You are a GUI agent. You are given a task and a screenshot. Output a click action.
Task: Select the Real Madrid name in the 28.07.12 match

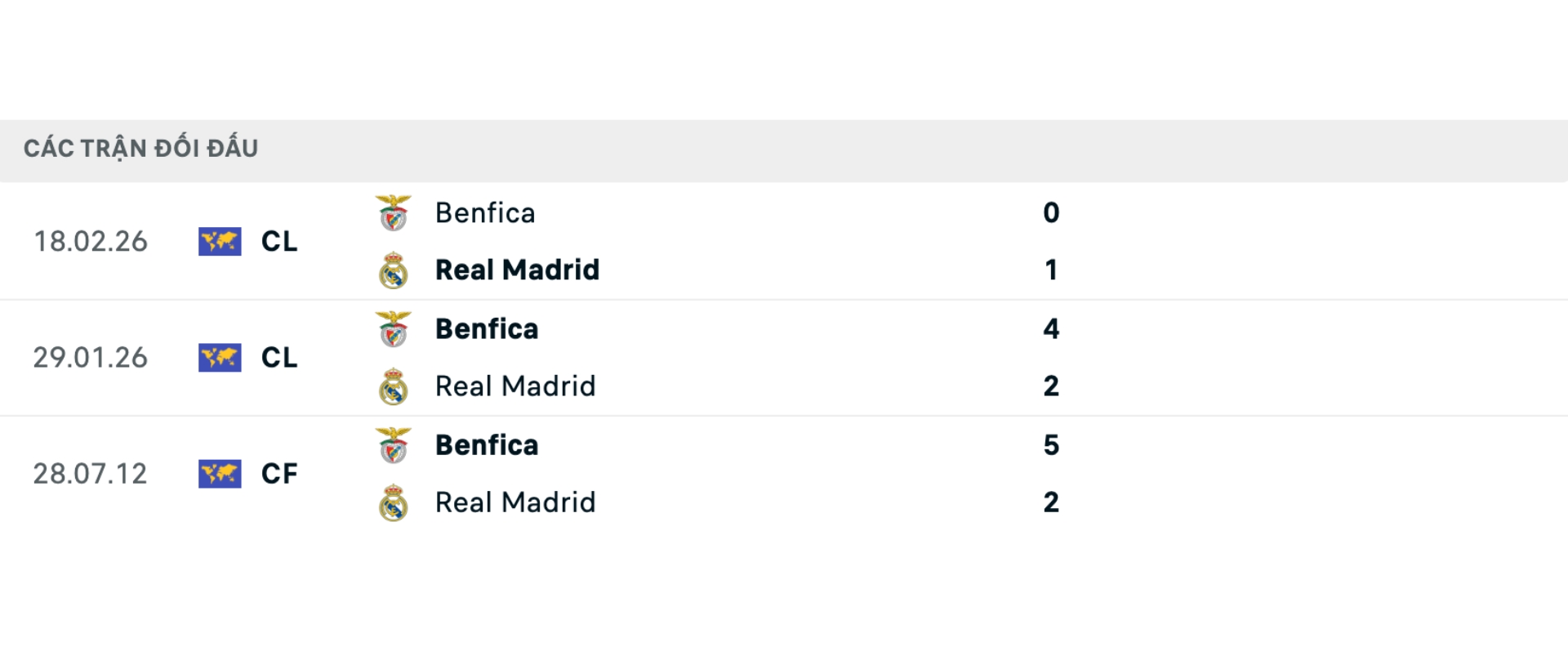coord(514,502)
